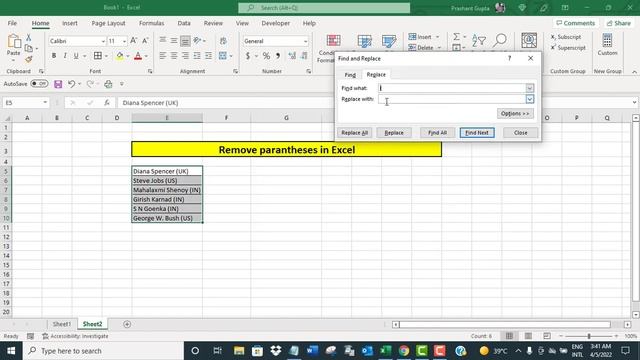The image size is (640, 360).
Task: Click the Custom group icon
Action: point(607,44)
